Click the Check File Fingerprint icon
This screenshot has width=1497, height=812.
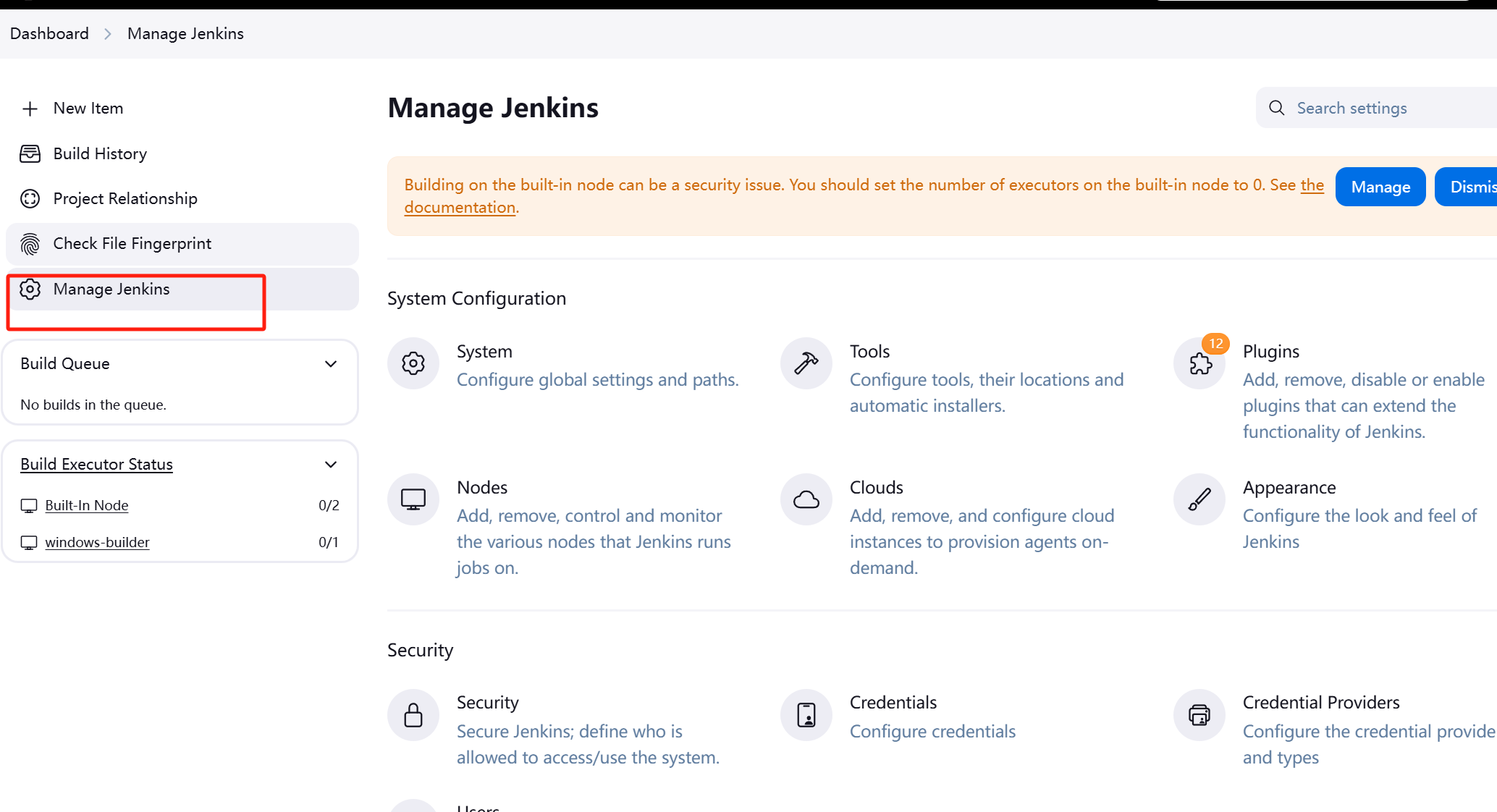[x=30, y=244]
